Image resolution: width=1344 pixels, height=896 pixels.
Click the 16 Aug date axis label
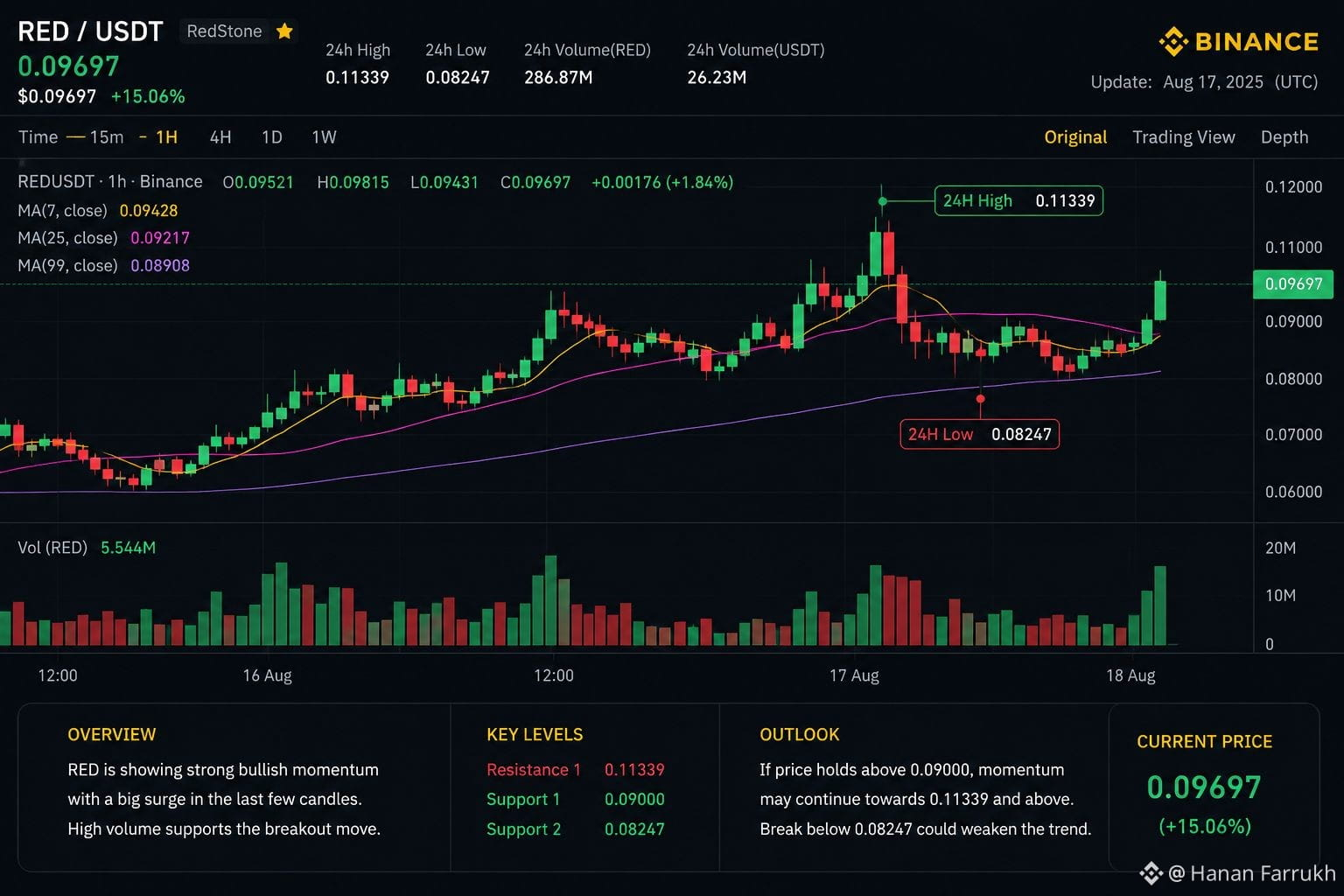[267, 675]
